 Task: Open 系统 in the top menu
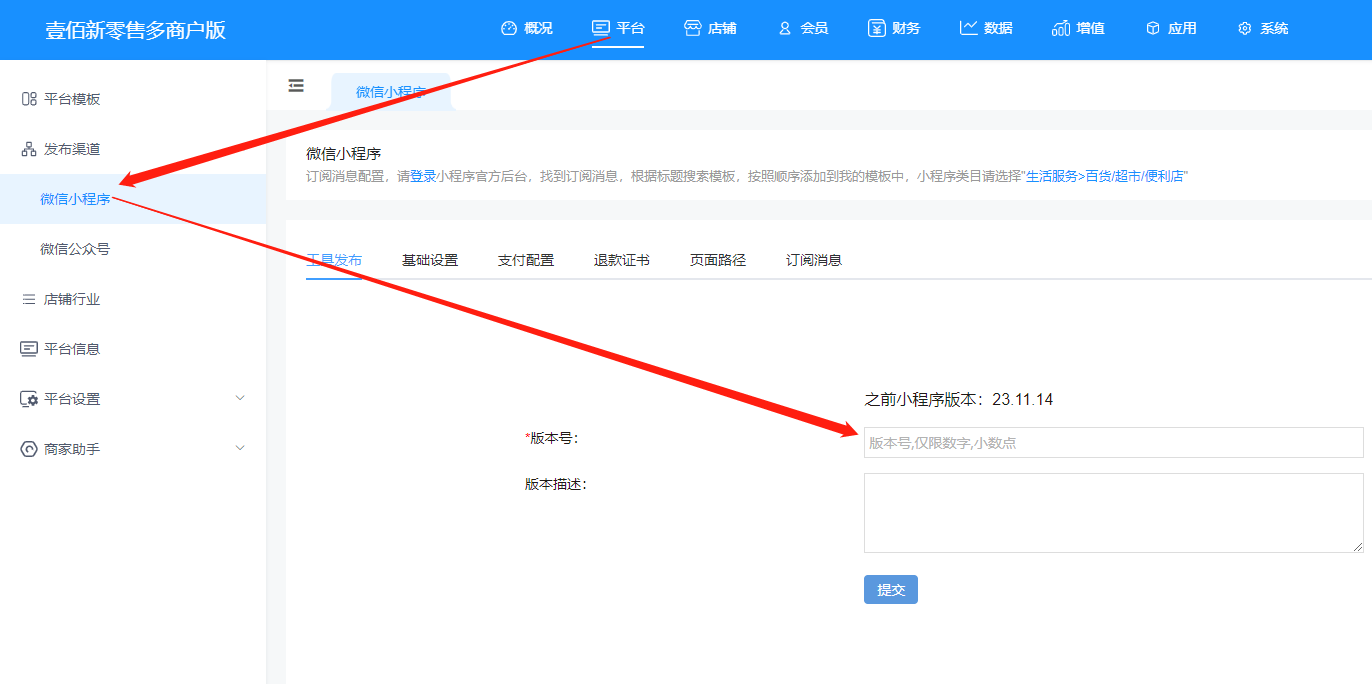[x=1274, y=28]
